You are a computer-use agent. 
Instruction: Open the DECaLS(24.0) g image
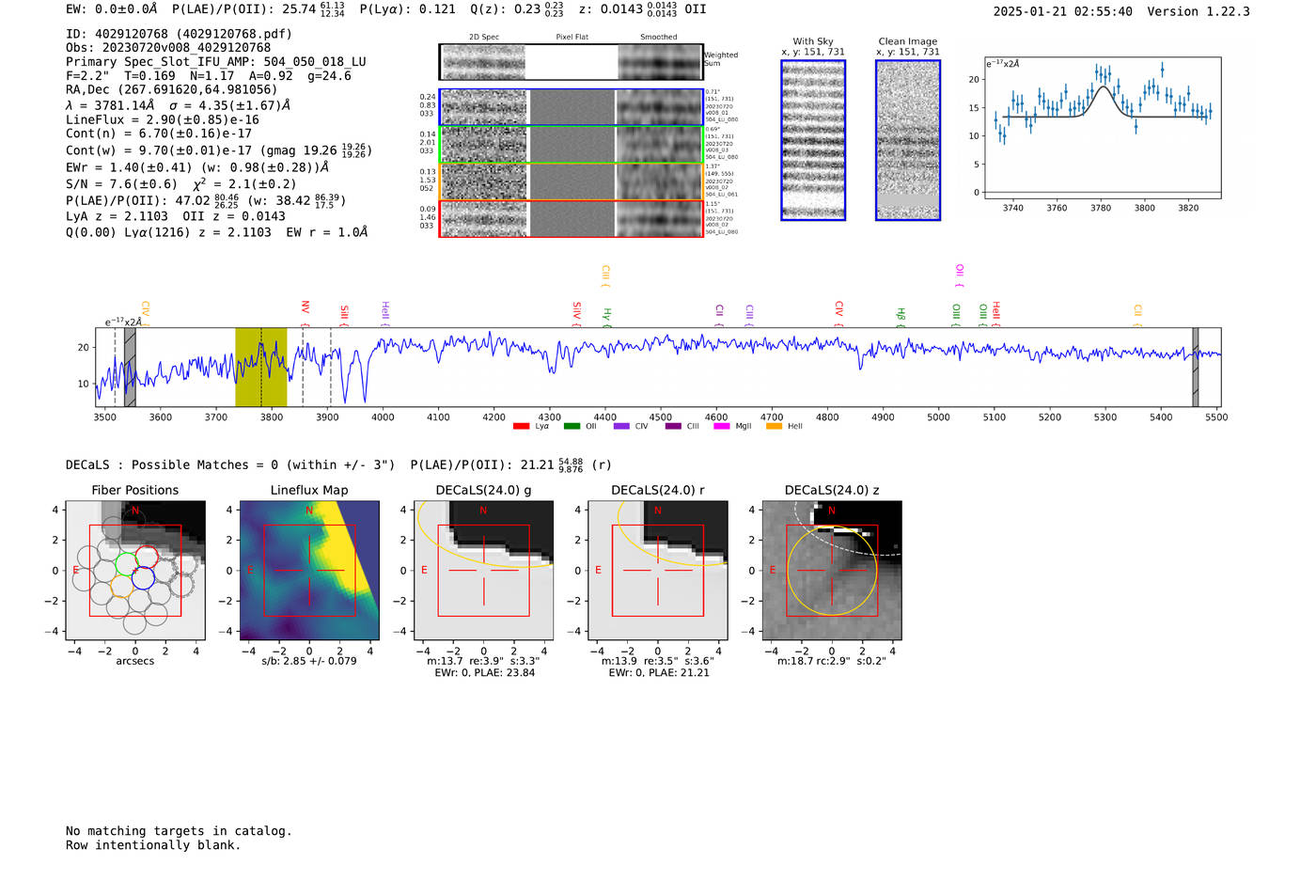click(x=484, y=570)
